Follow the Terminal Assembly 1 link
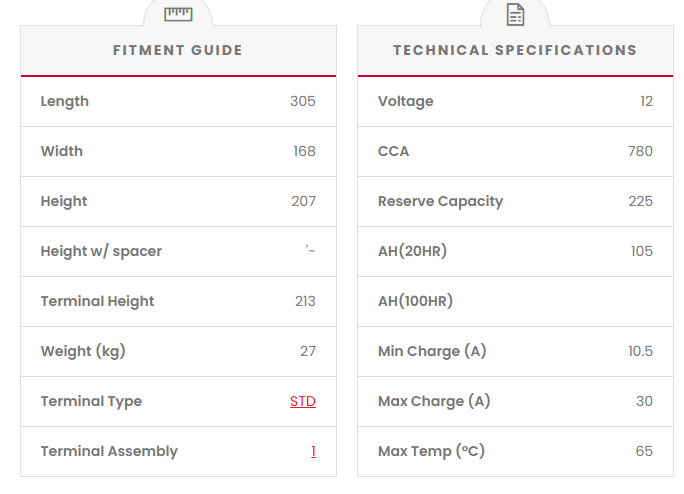Image resolution: width=684 pixels, height=494 pixels. 313,451
